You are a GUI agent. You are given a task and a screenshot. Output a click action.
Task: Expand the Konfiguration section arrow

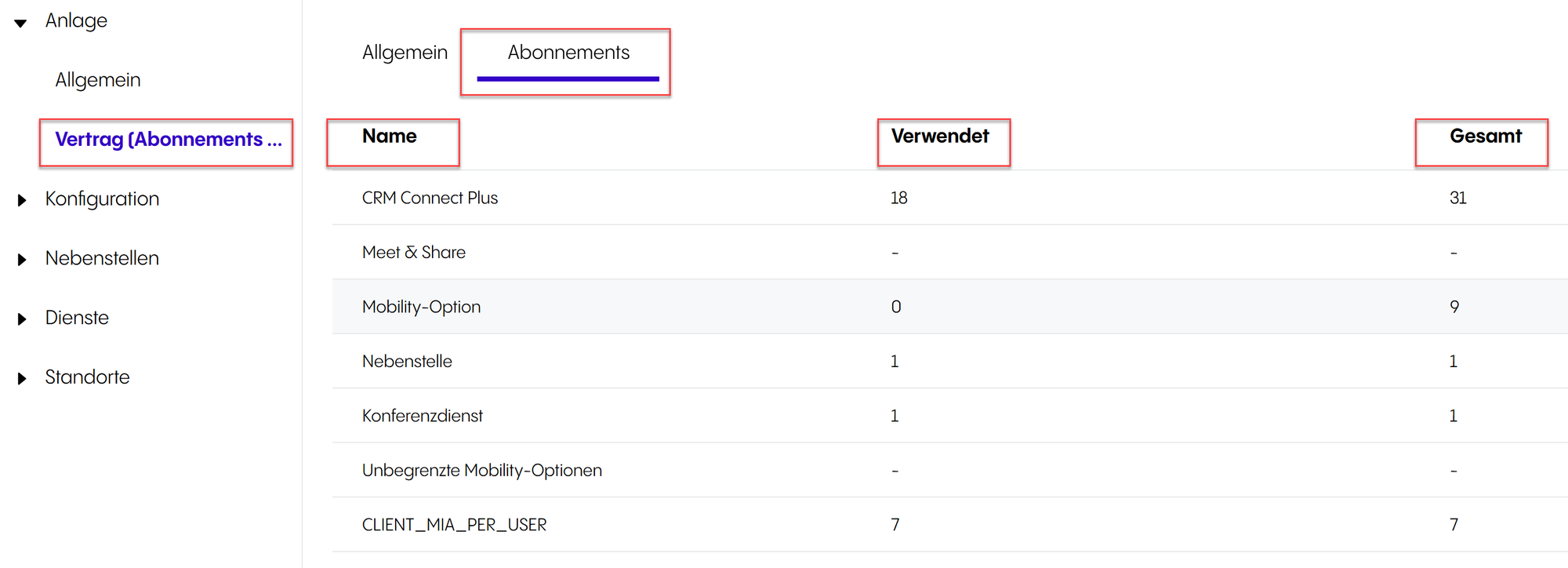(22, 200)
